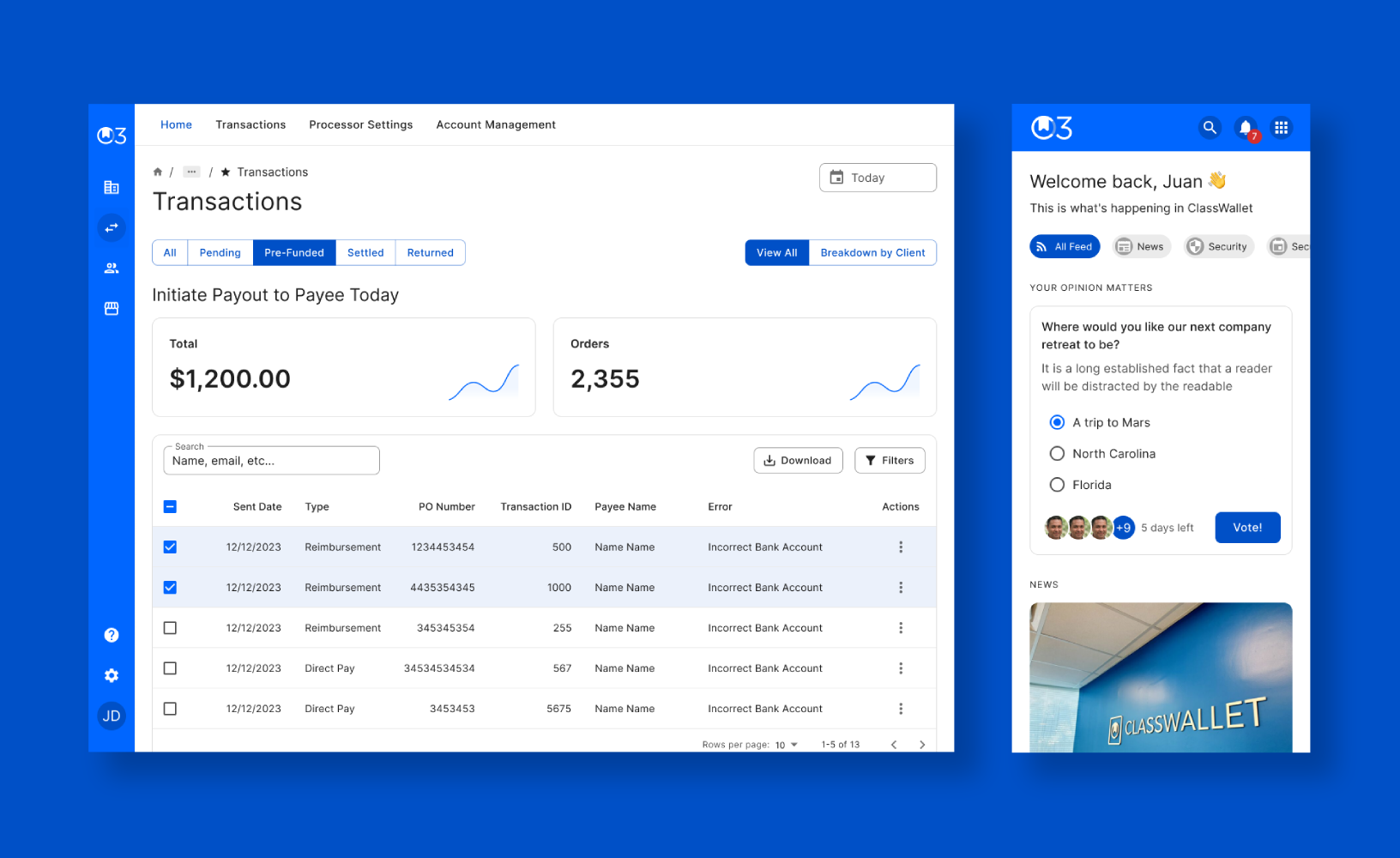Toggle the select-all checkbox in table header
The image size is (1400, 858).
coord(170,507)
